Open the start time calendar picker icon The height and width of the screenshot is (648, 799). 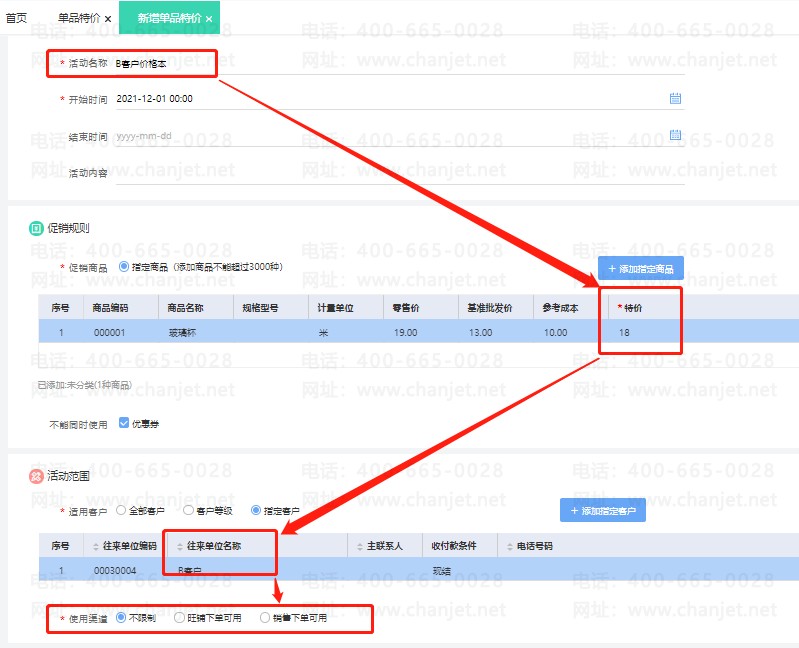click(x=675, y=98)
